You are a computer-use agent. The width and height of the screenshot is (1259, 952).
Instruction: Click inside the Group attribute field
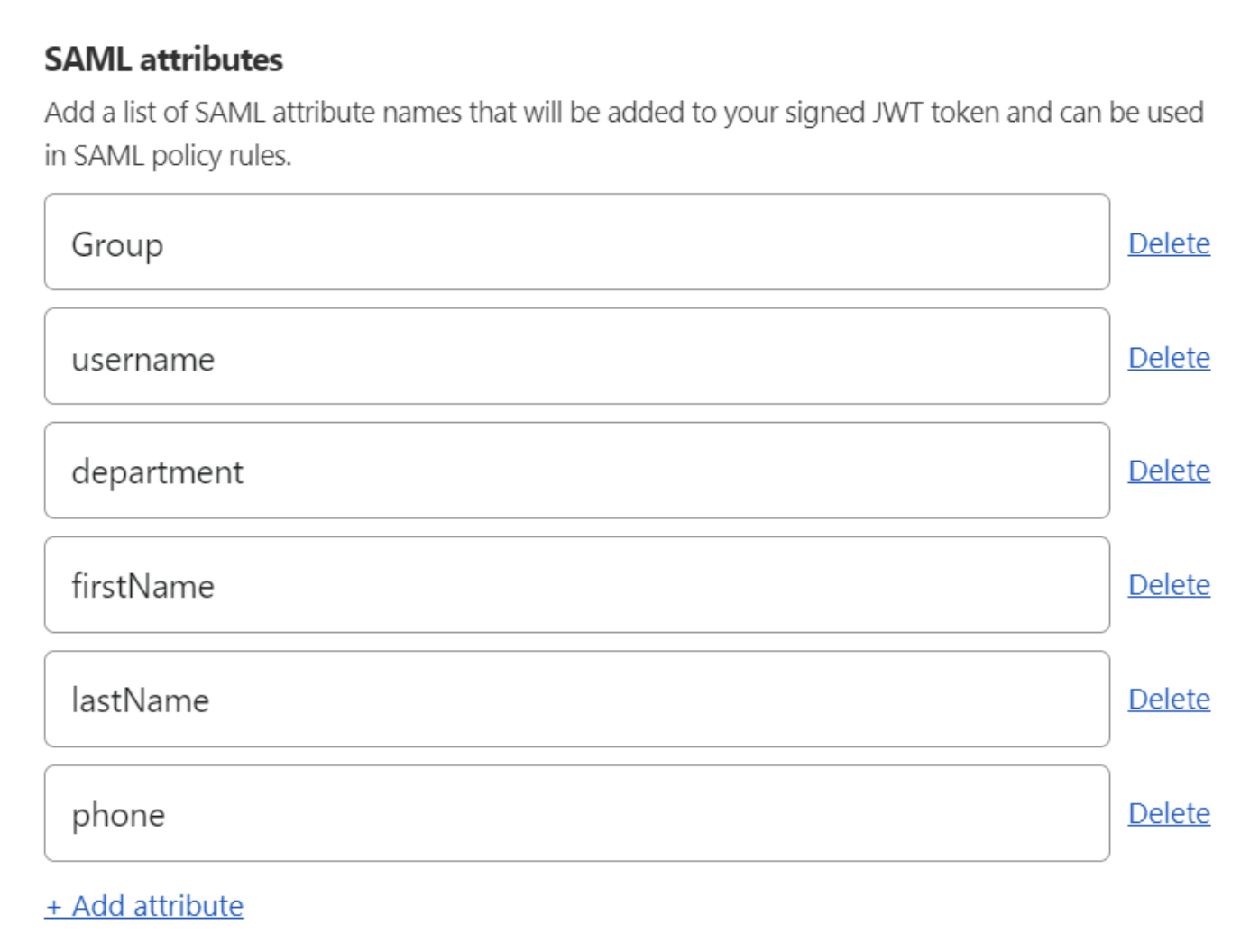(577, 242)
